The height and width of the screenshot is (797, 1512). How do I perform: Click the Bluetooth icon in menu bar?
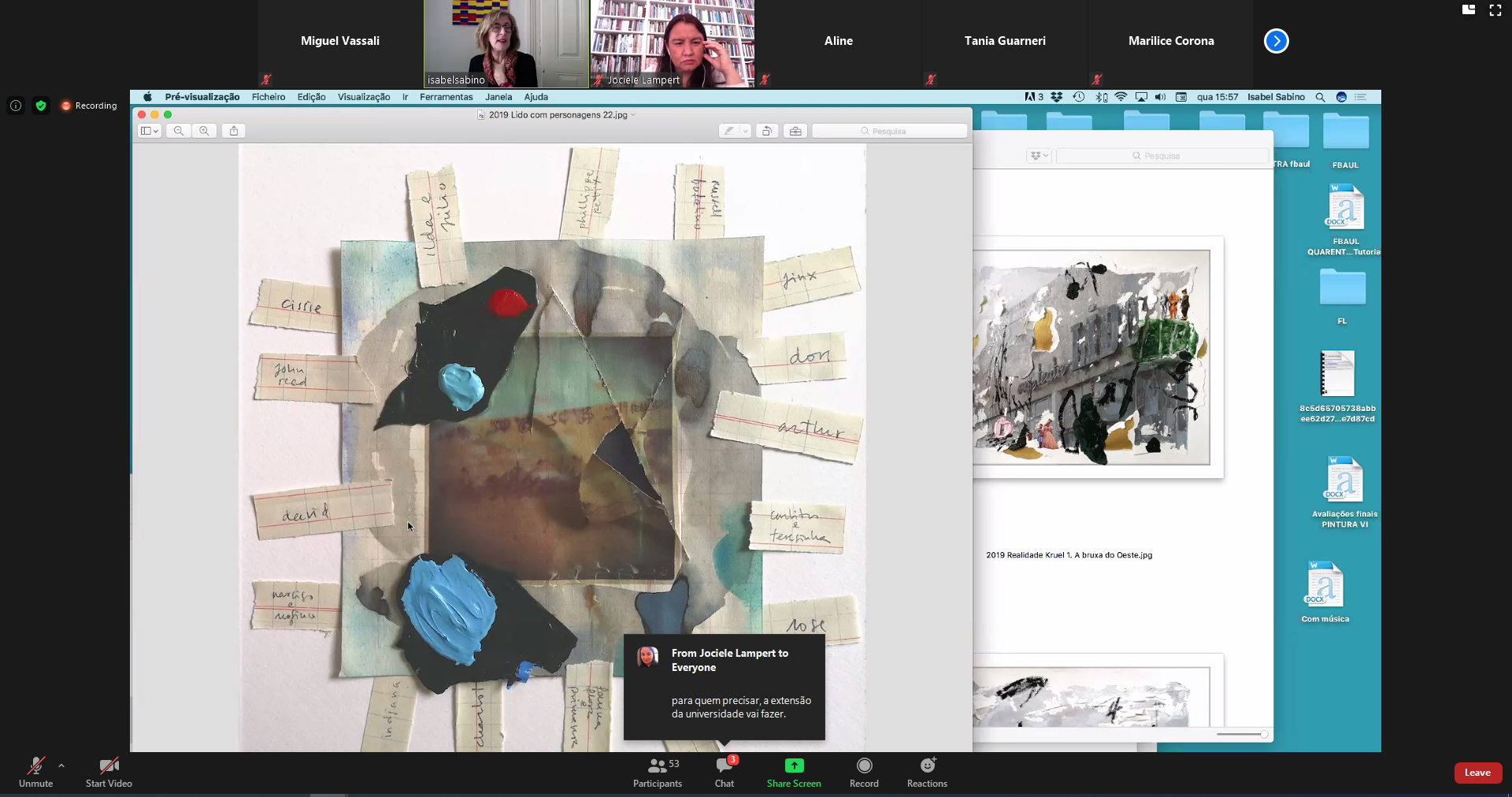tap(1101, 97)
